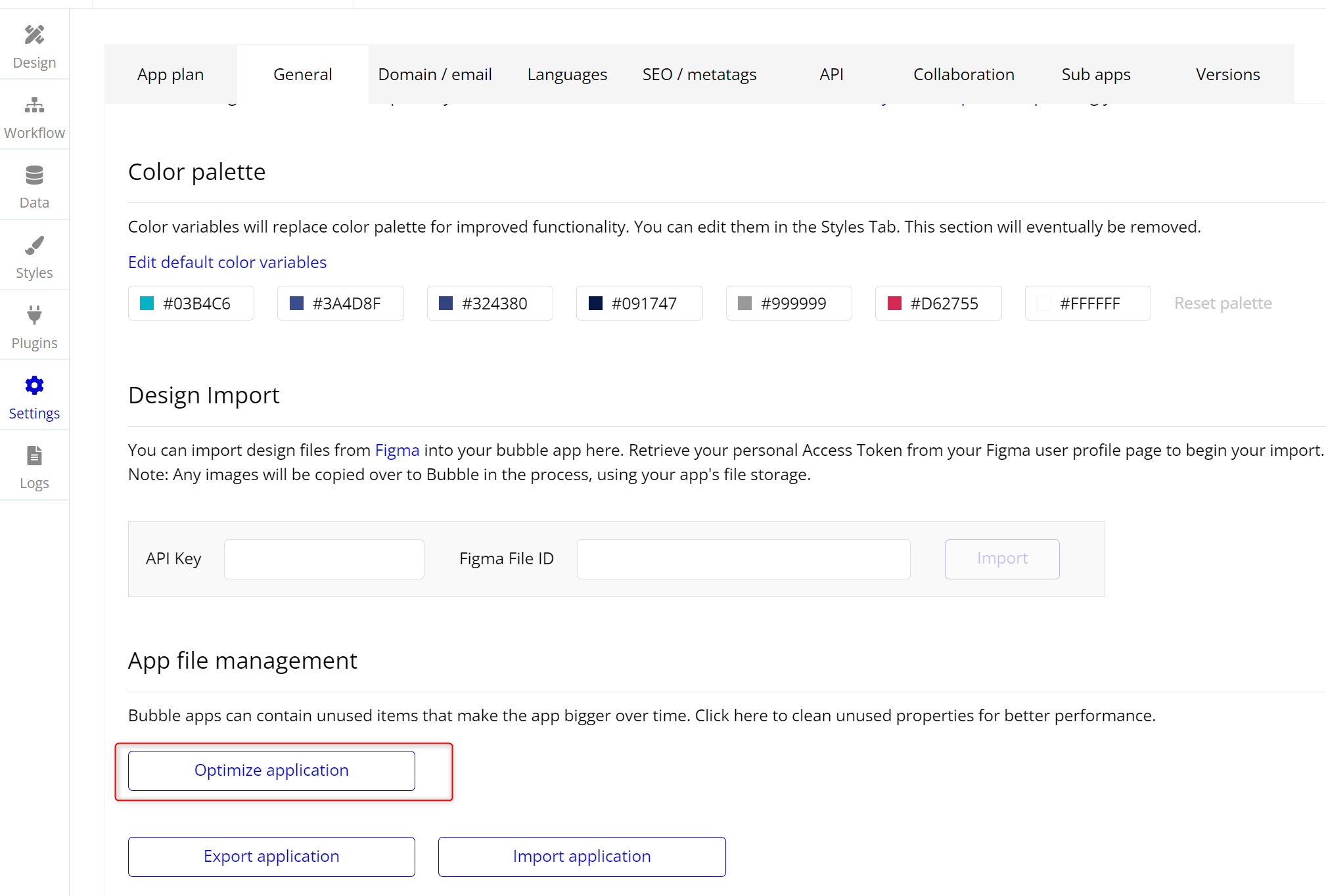Go to the Data section icon

tap(34, 175)
